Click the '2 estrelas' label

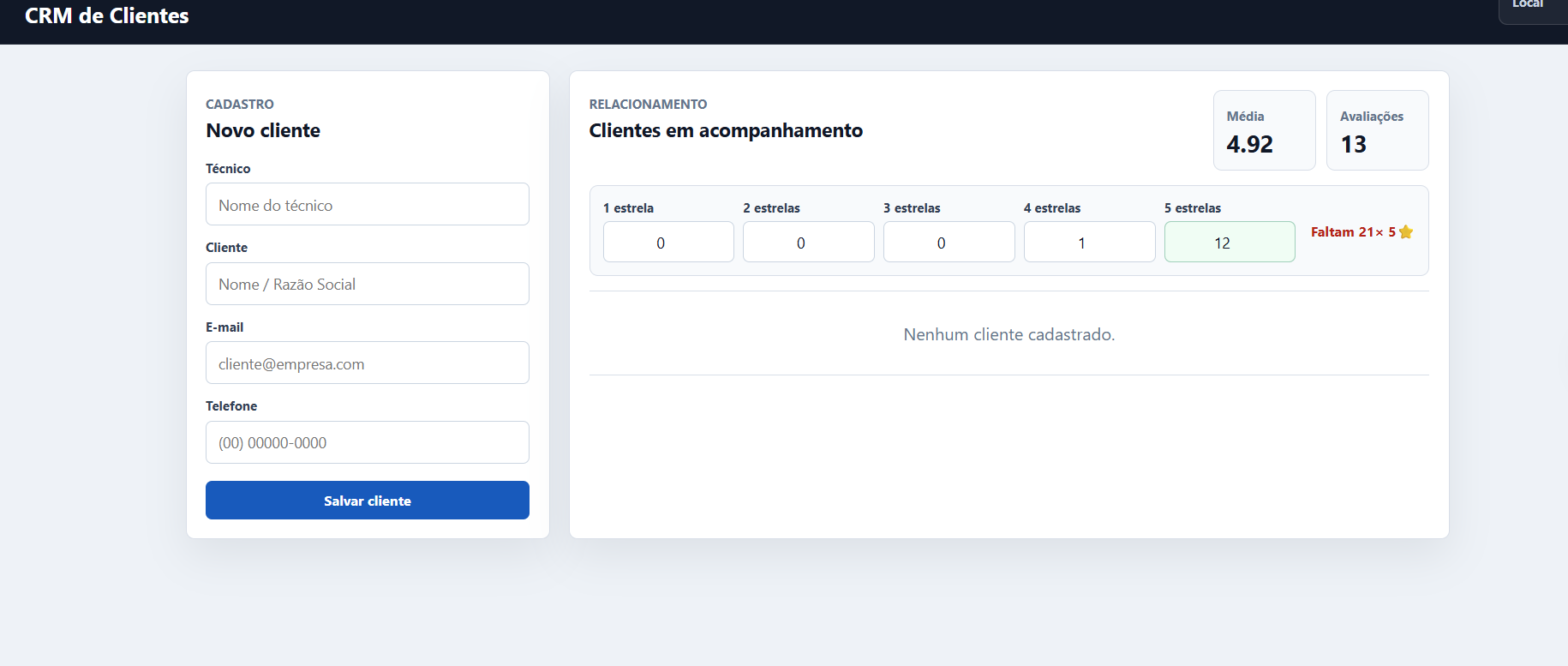coord(771,208)
